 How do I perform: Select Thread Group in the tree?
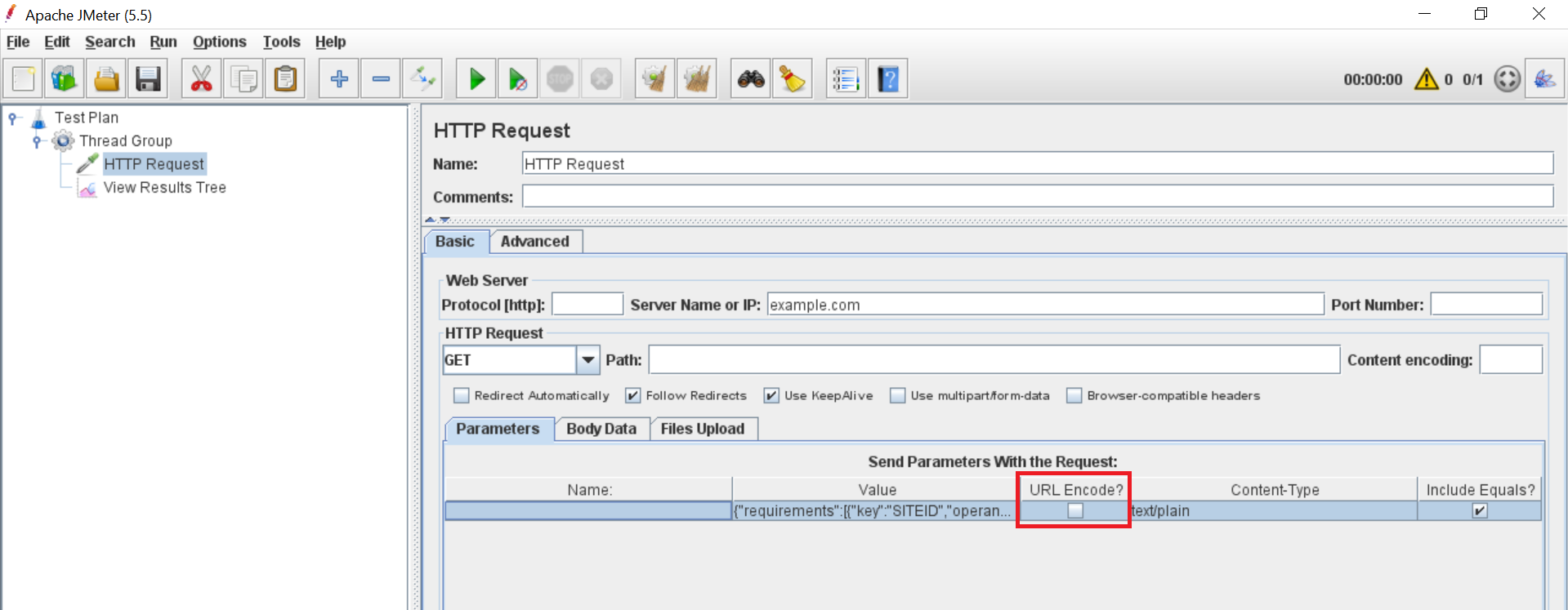(x=126, y=140)
